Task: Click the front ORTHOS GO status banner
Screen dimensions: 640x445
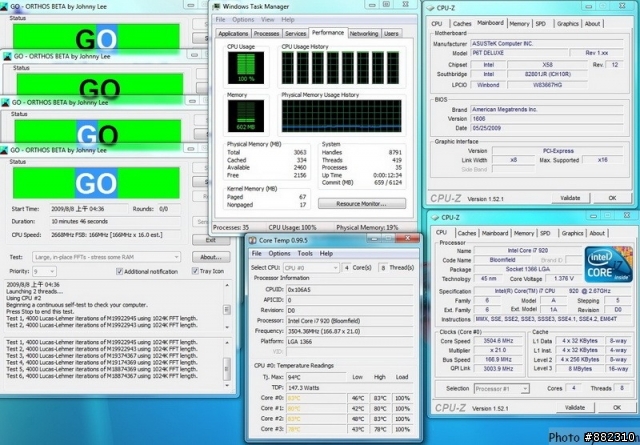Action: [96, 183]
